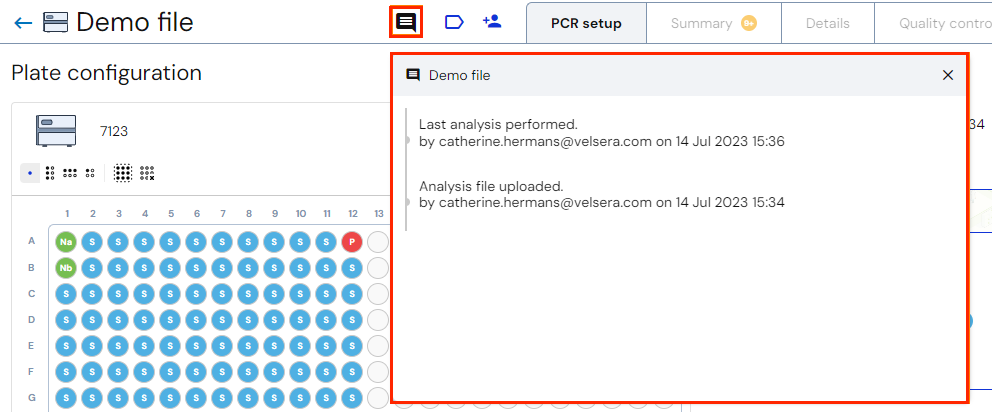Click row header D

(30, 320)
